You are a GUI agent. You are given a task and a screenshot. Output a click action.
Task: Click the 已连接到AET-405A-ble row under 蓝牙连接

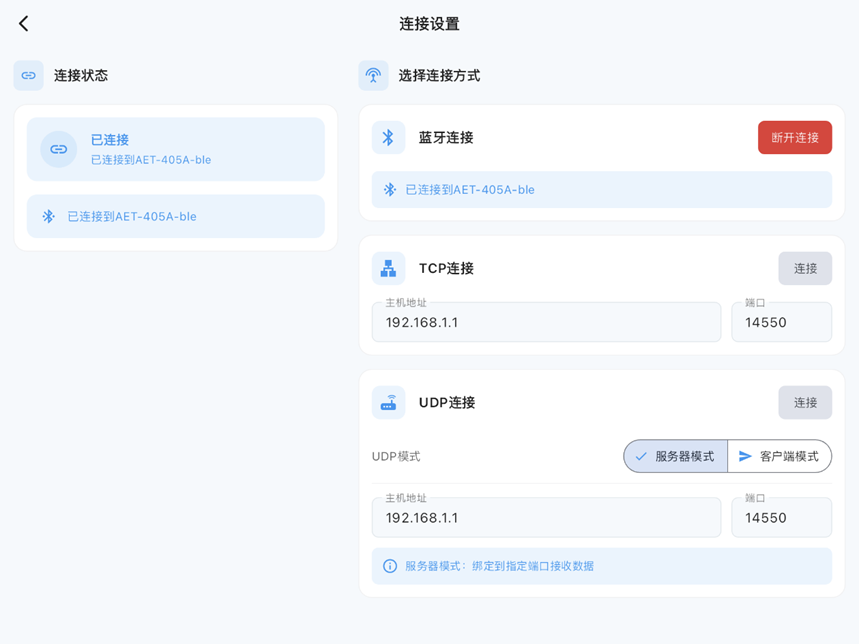(601, 189)
